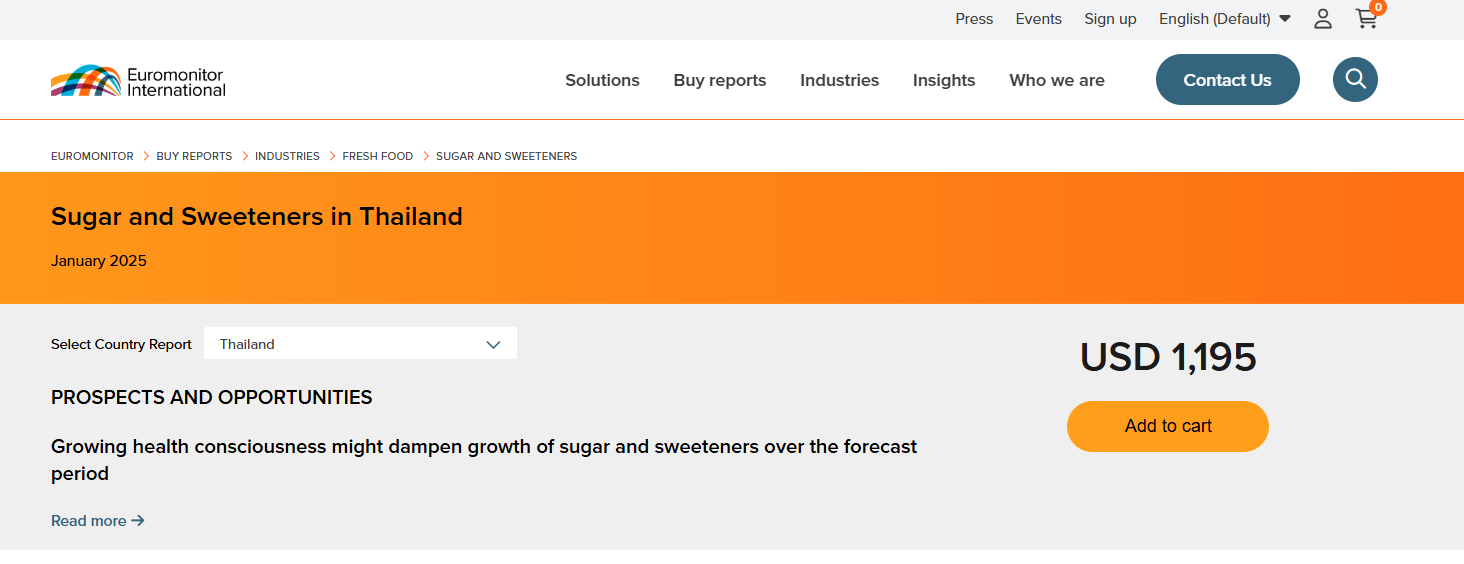This screenshot has width=1464, height=564.
Task: View the shopping cart icon
Action: (x=1366, y=19)
